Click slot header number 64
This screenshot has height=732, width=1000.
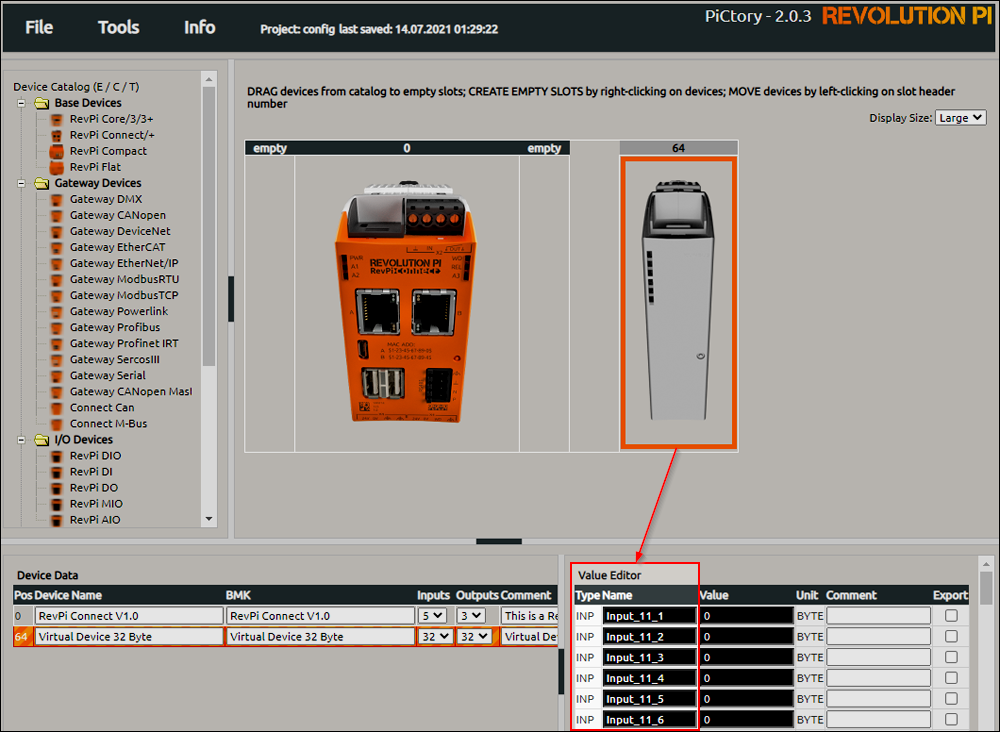point(679,148)
